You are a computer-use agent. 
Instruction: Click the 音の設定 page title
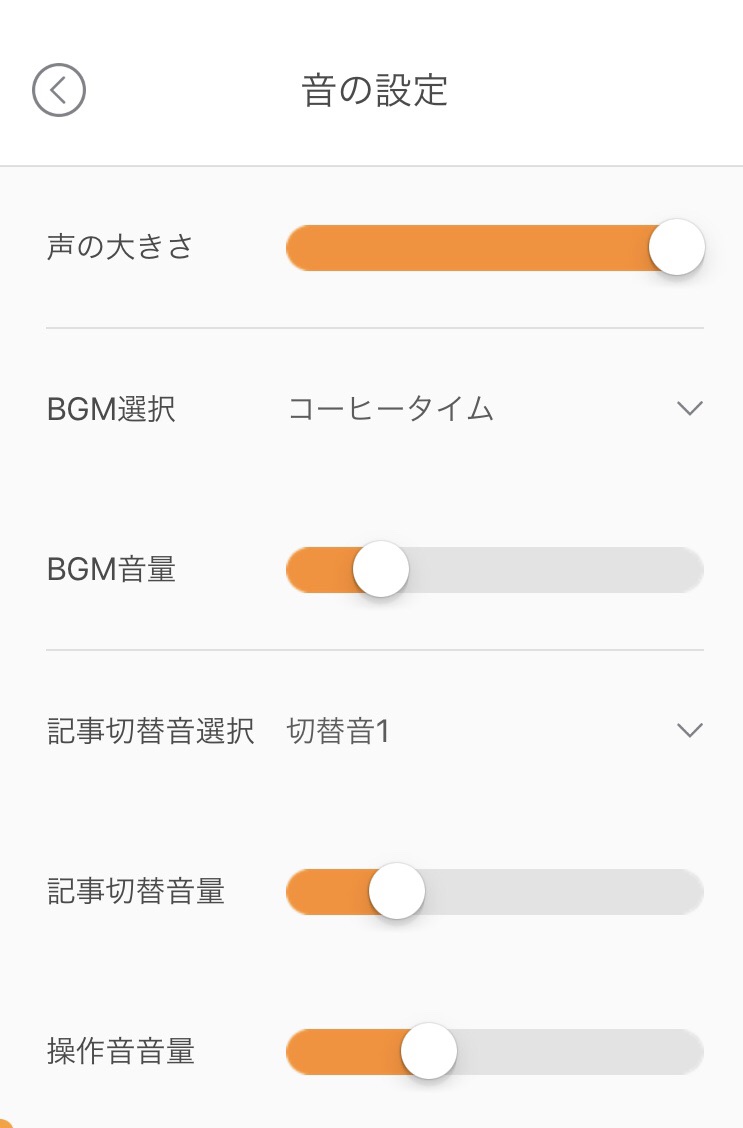375,91
